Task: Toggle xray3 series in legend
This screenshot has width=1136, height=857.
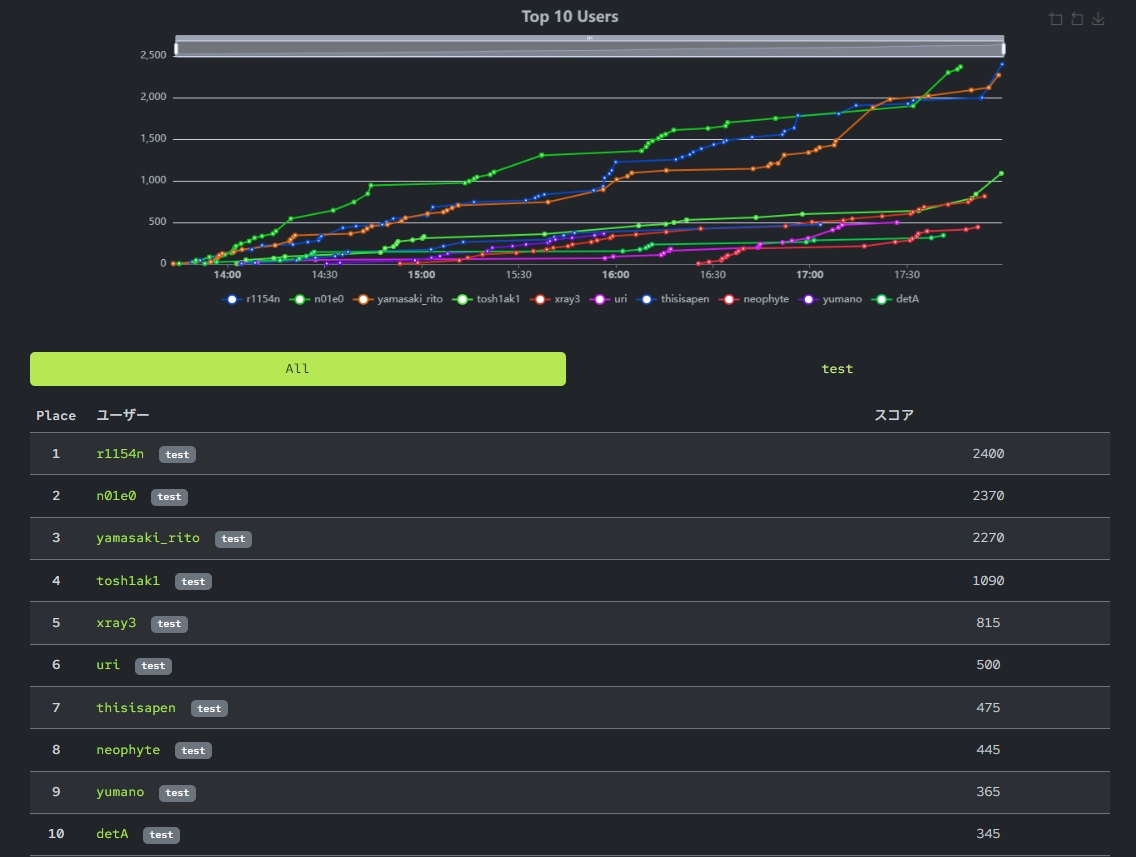Action: [x=555, y=299]
